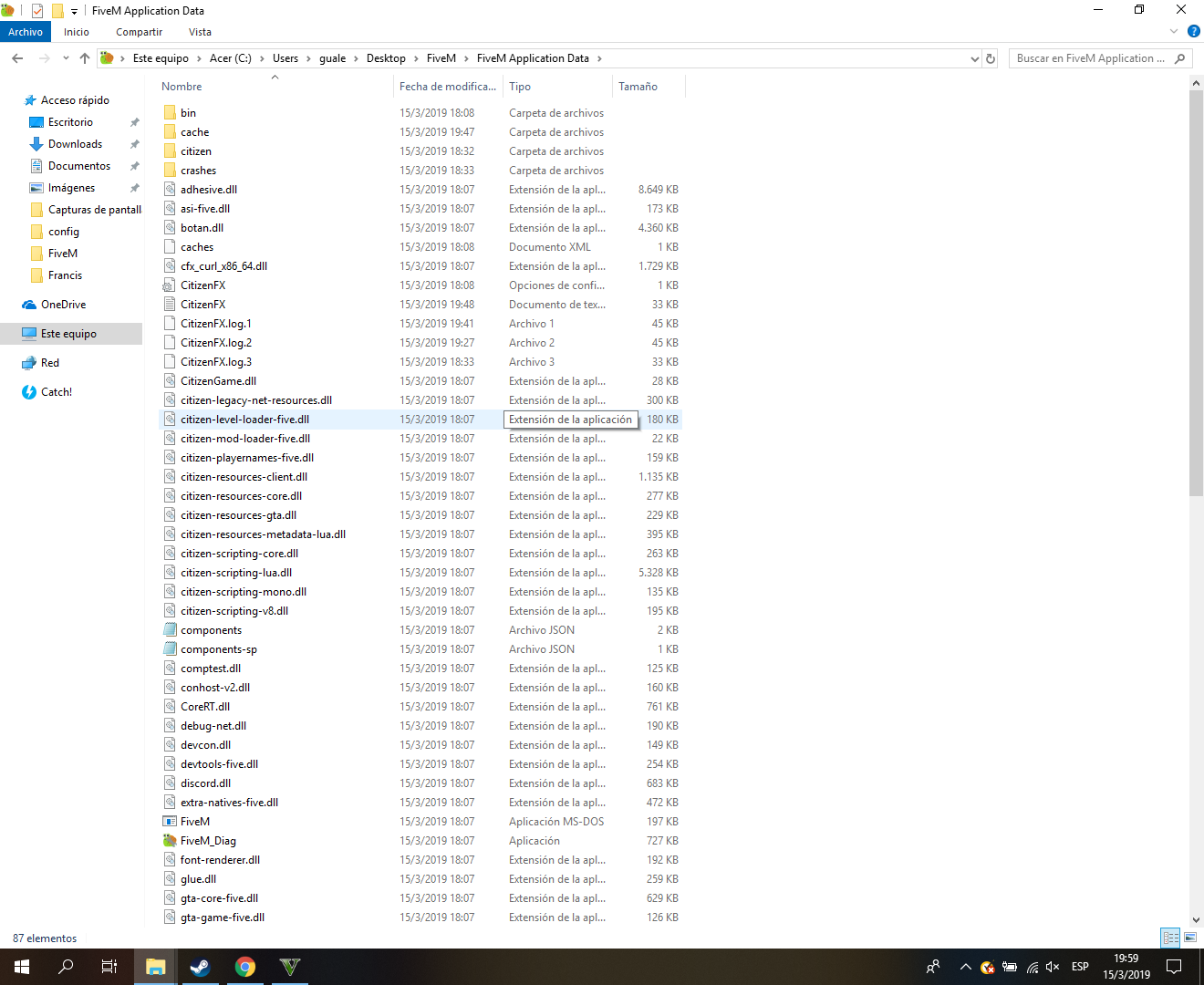The width and height of the screenshot is (1204, 985).
Task: Click Acceso rápido star icon
Action: pos(30,100)
